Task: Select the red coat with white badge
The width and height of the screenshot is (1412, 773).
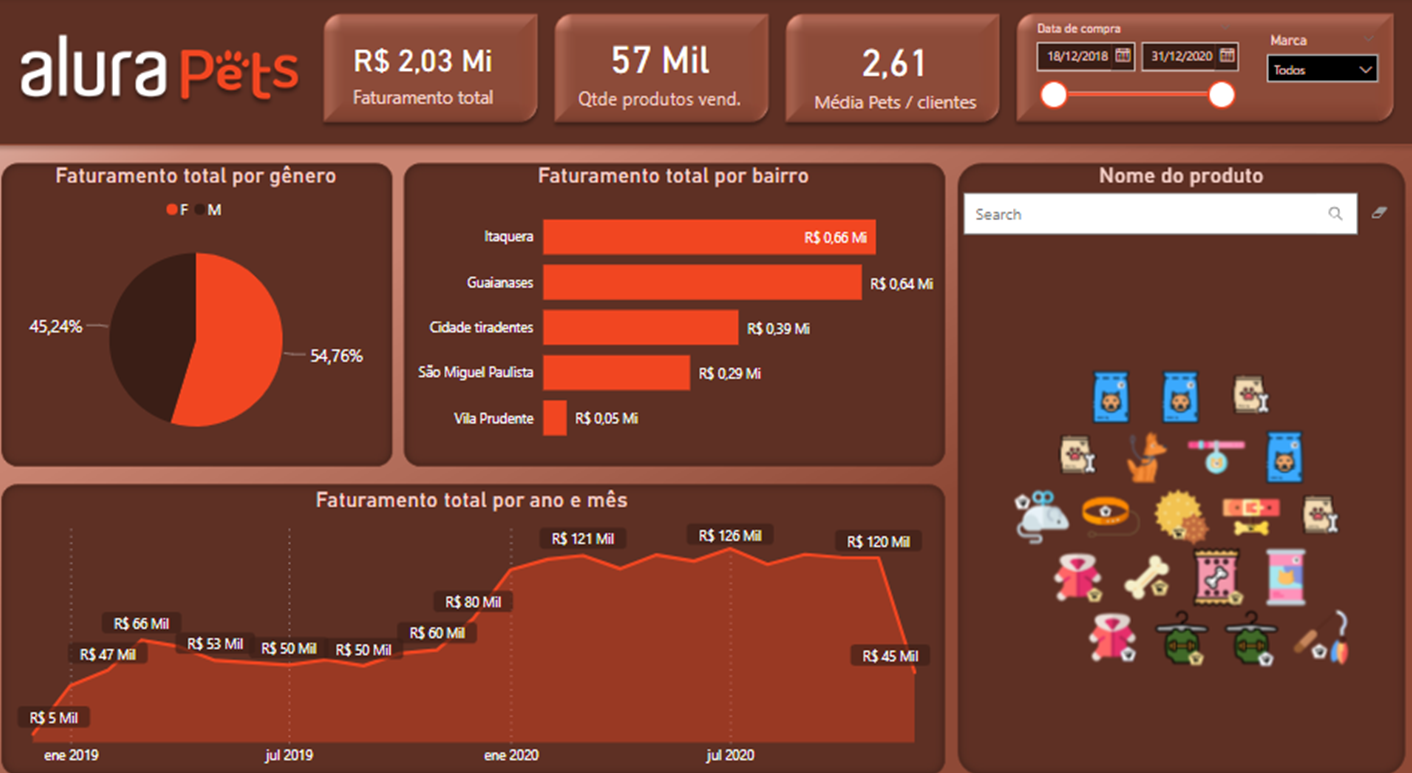Action: [1112, 638]
